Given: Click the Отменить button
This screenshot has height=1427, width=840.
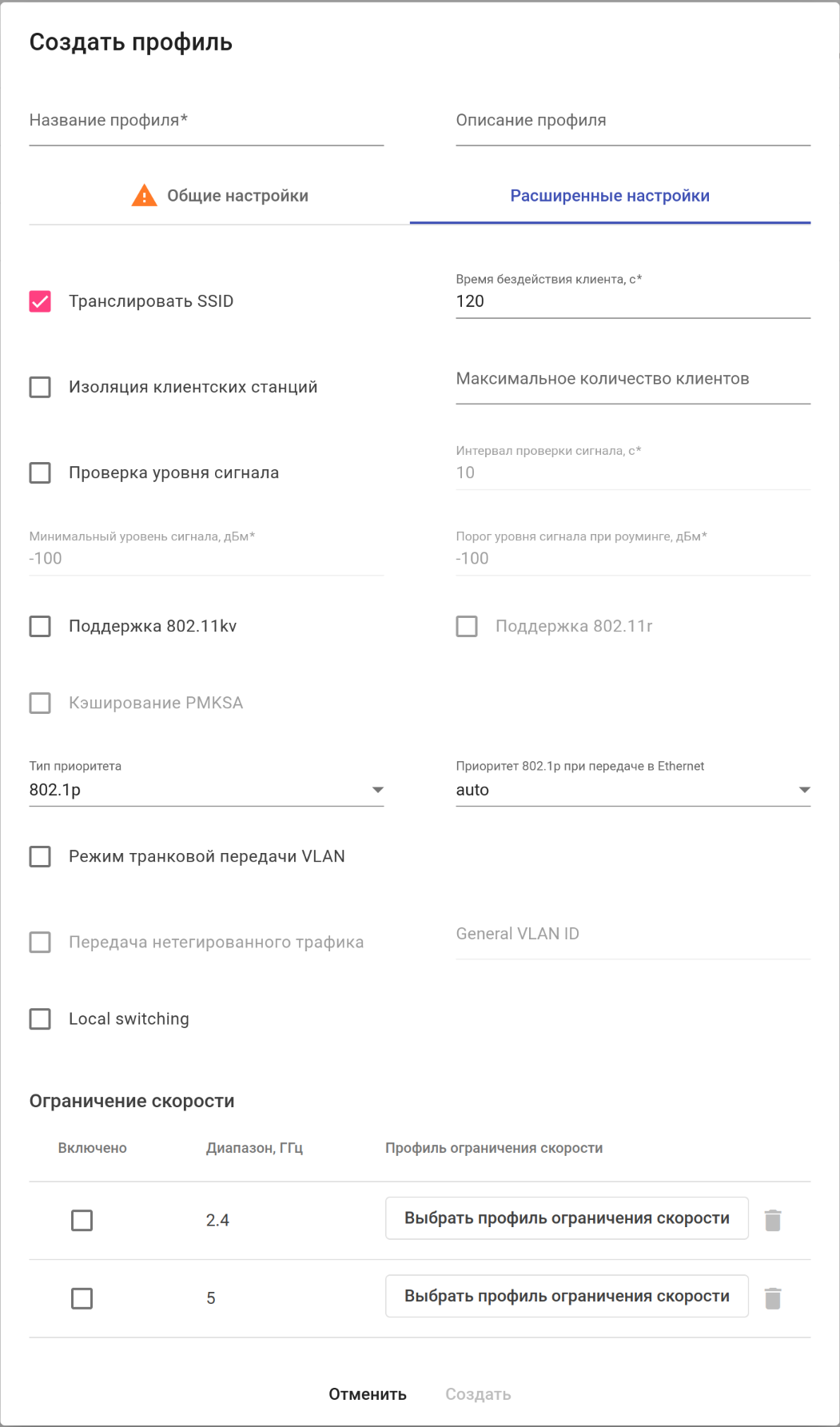Looking at the screenshot, I should click(368, 1394).
